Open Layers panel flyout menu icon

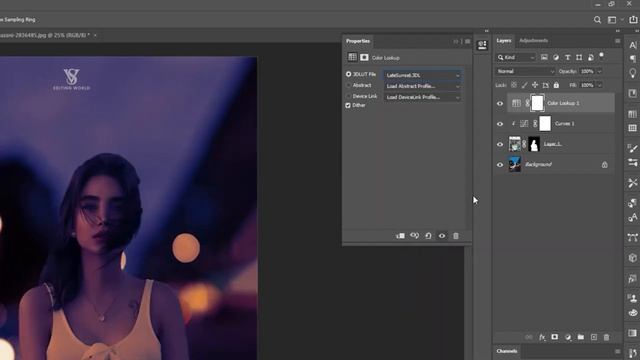pos(618,41)
